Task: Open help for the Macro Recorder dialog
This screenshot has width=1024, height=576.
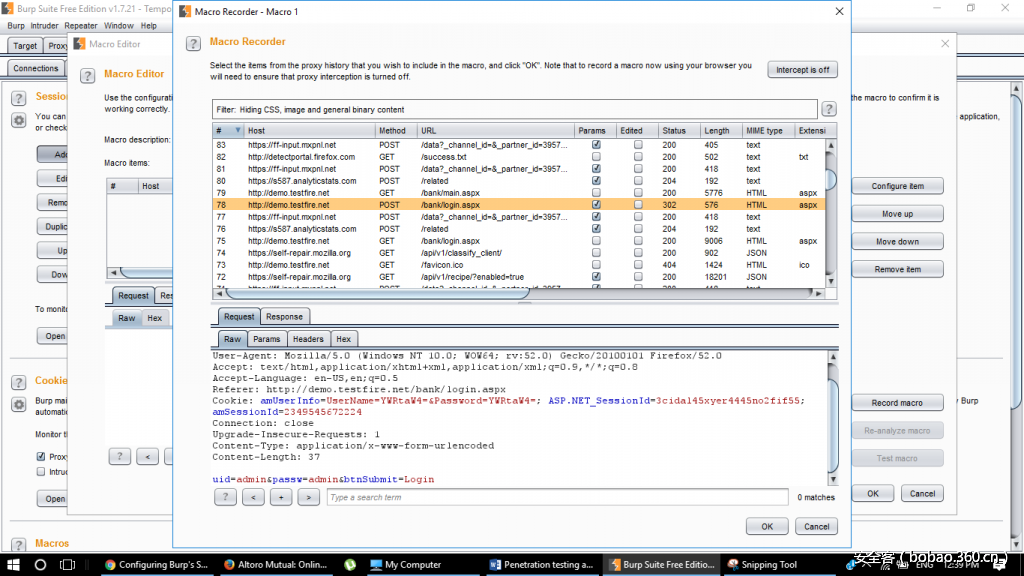Action: pyautogui.click(x=192, y=42)
